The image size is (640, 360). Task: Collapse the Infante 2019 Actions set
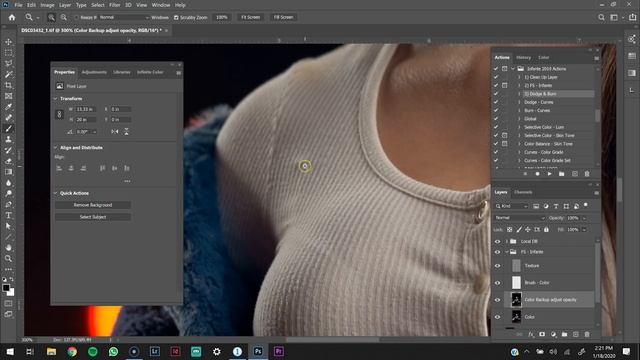coord(513,69)
